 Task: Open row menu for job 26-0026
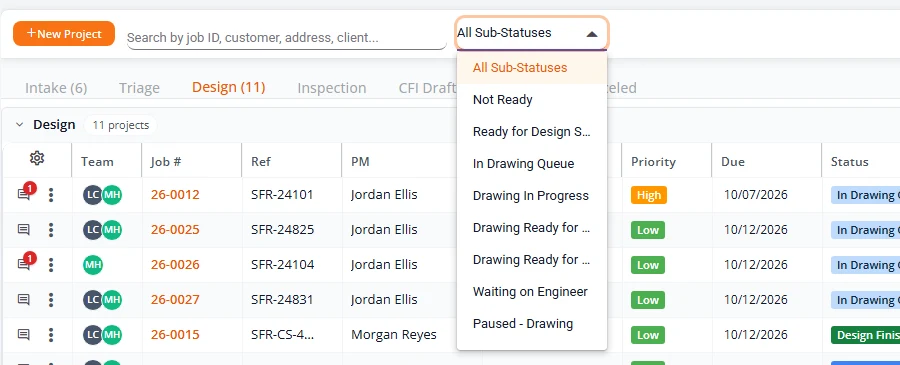click(x=51, y=265)
